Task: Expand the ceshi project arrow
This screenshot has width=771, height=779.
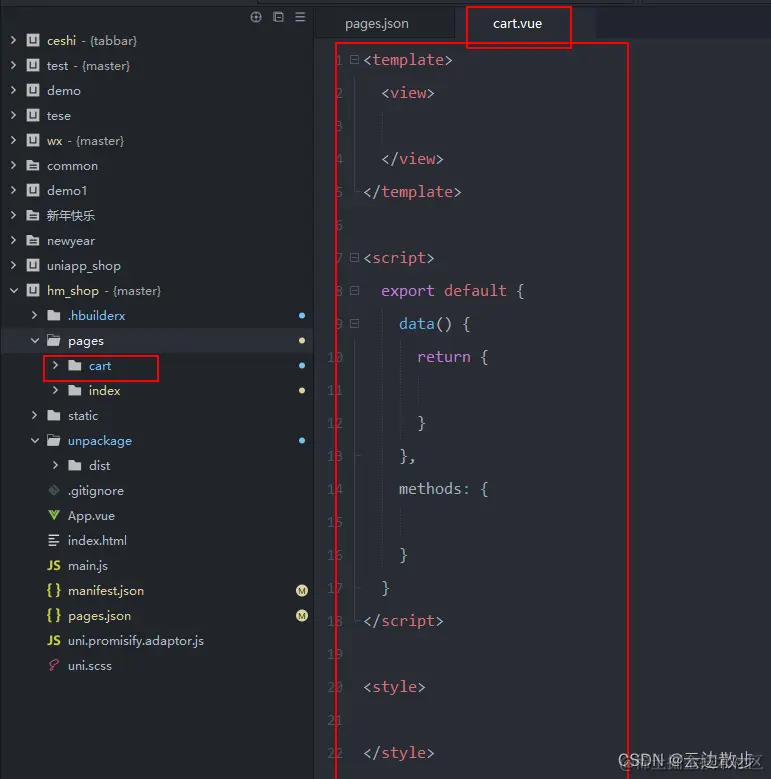Action: (x=13, y=40)
